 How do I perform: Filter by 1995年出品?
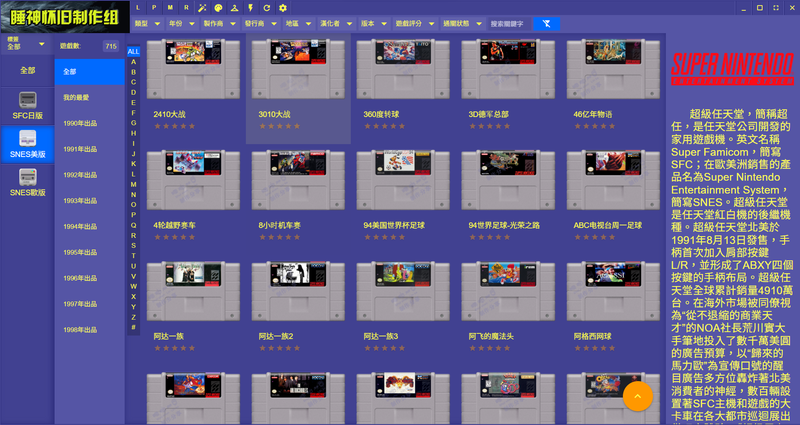tap(90, 252)
